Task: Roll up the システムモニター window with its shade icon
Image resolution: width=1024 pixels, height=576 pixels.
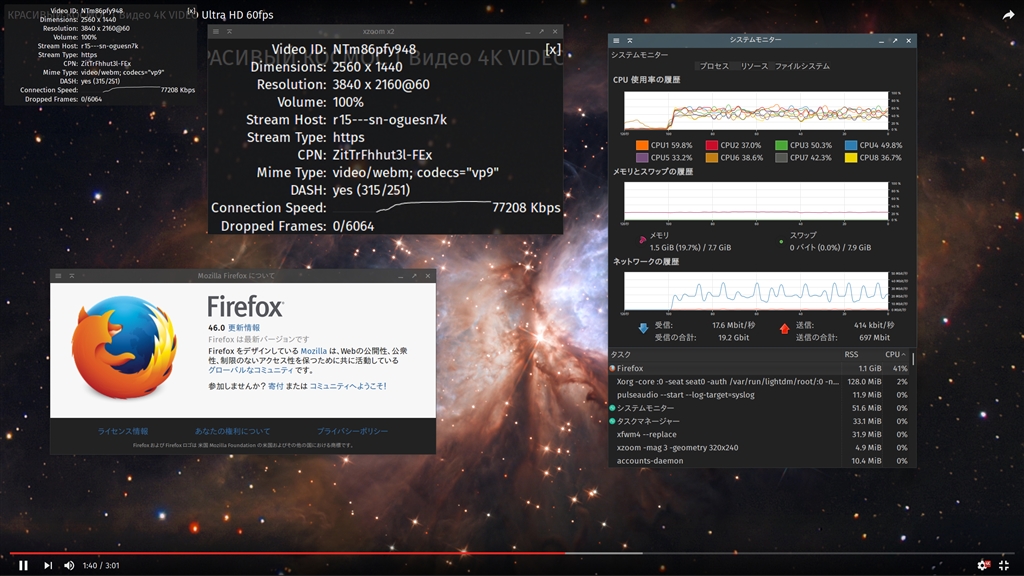Action: (x=630, y=40)
